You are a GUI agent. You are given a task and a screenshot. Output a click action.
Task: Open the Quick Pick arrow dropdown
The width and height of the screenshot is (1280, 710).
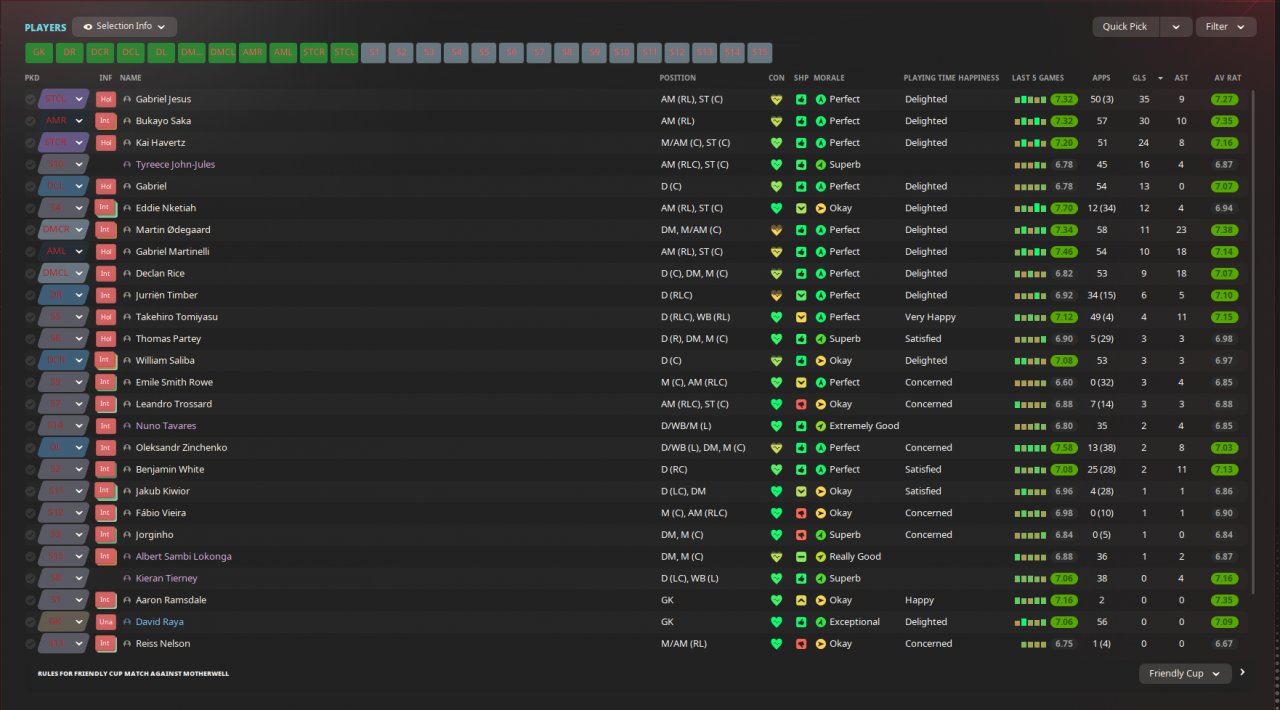pyautogui.click(x=1176, y=27)
